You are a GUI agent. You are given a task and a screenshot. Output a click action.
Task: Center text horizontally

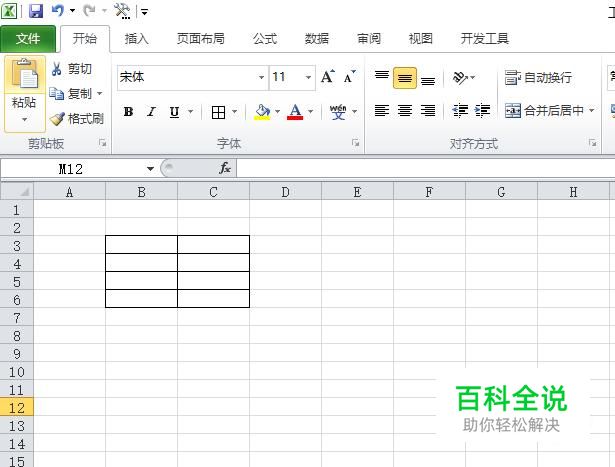pyautogui.click(x=405, y=111)
